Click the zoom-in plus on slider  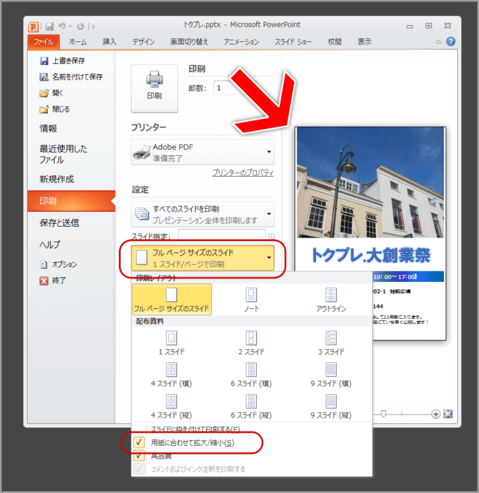[435, 414]
